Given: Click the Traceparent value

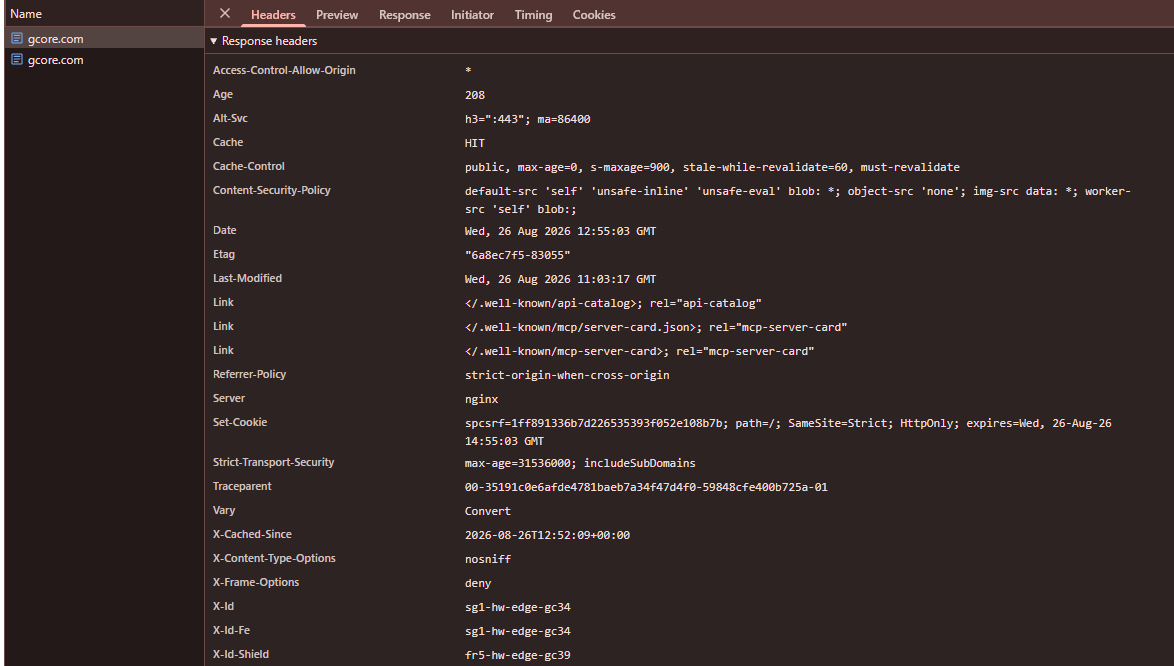Looking at the screenshot, I should pyautogui.click(x=646, y=487).
